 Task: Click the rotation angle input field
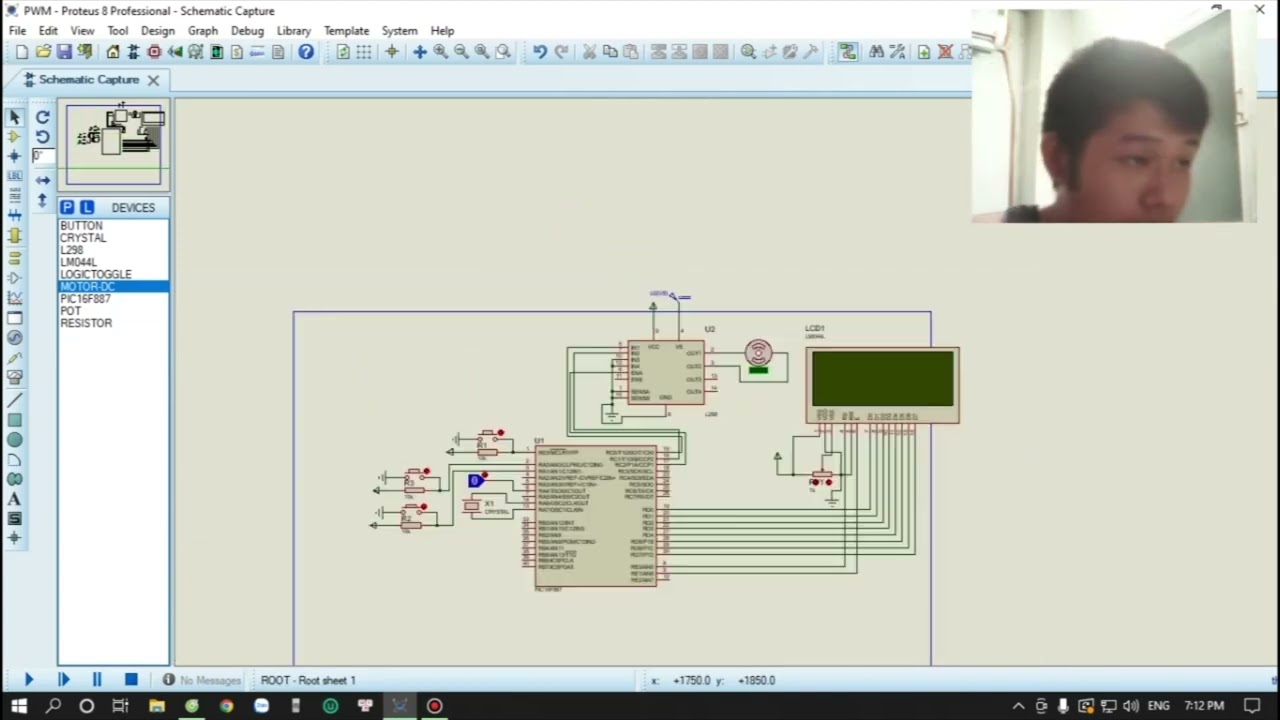(x=42, y=156)
